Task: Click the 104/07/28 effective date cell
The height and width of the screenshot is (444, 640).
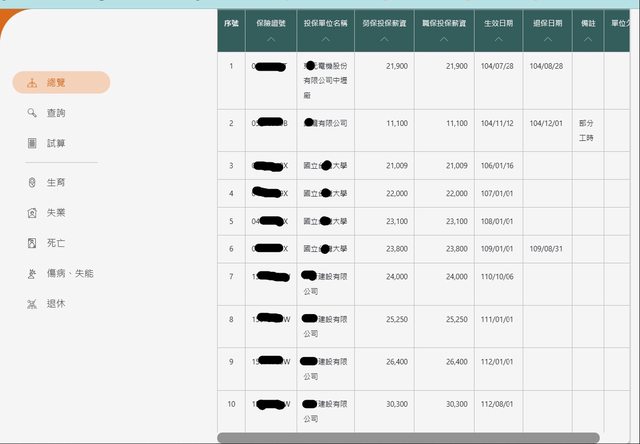Action: tap(497, 66)
